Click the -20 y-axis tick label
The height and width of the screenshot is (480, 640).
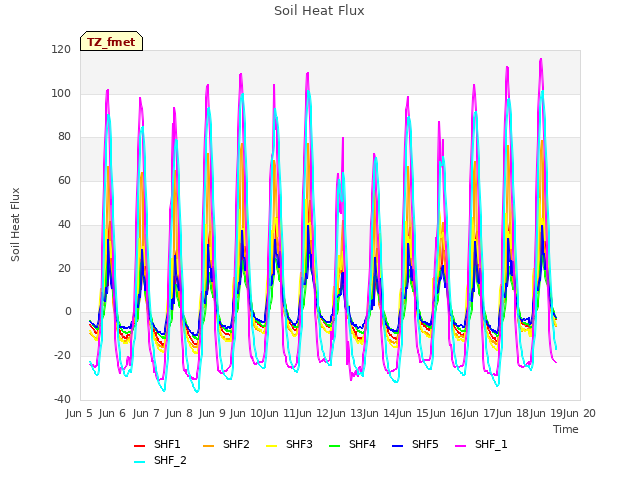(x=62, y=356)
